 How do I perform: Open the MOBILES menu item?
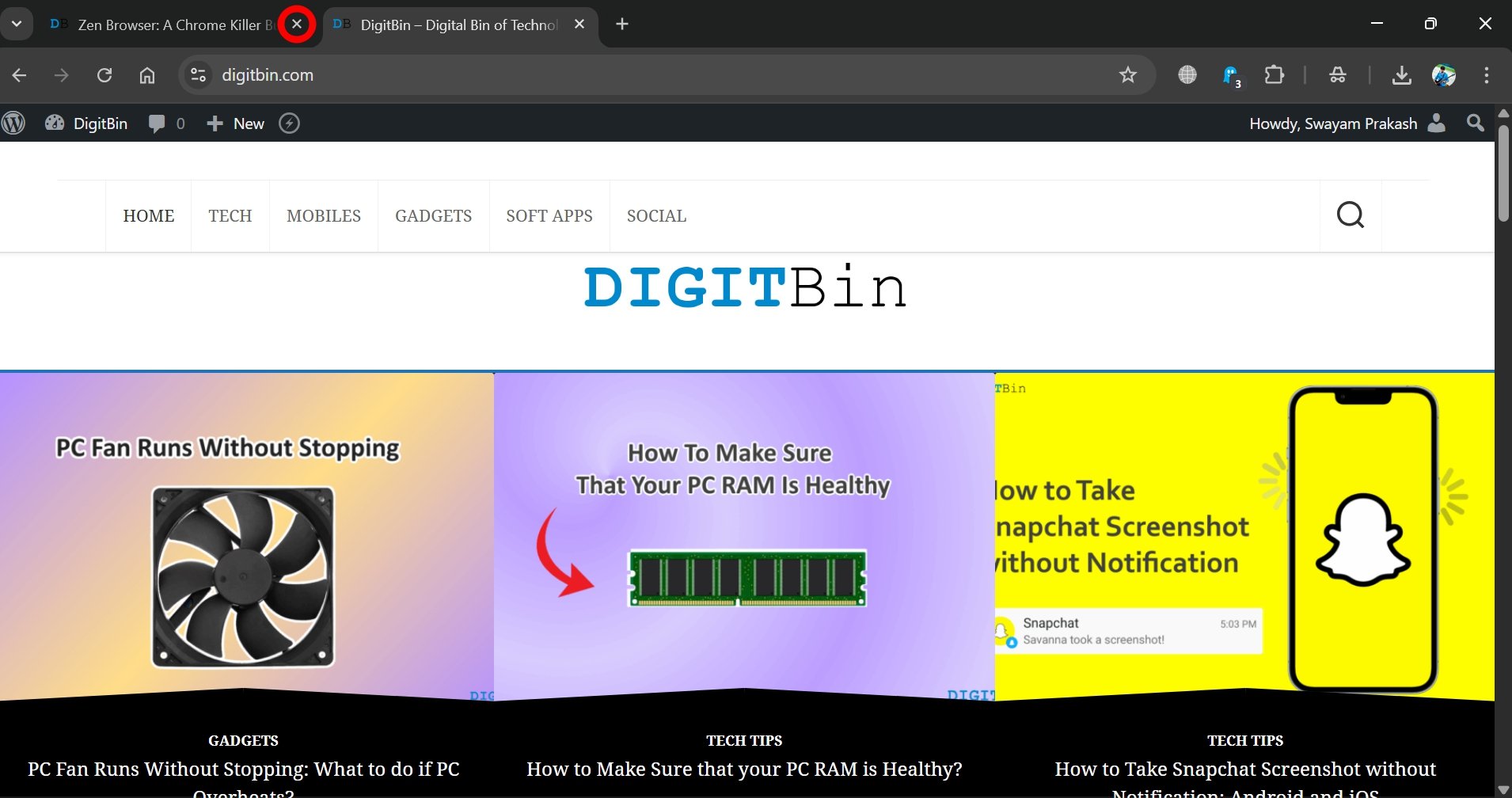(324, 216)
